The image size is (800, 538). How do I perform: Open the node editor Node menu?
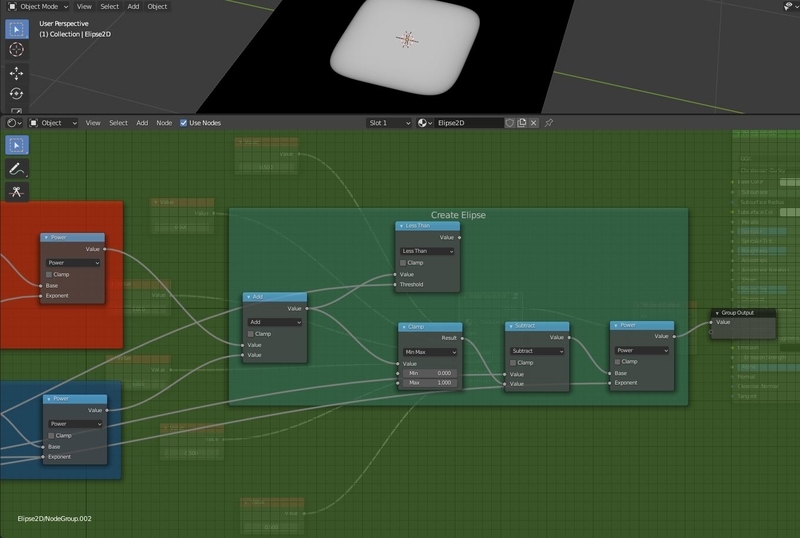point(164,123)
